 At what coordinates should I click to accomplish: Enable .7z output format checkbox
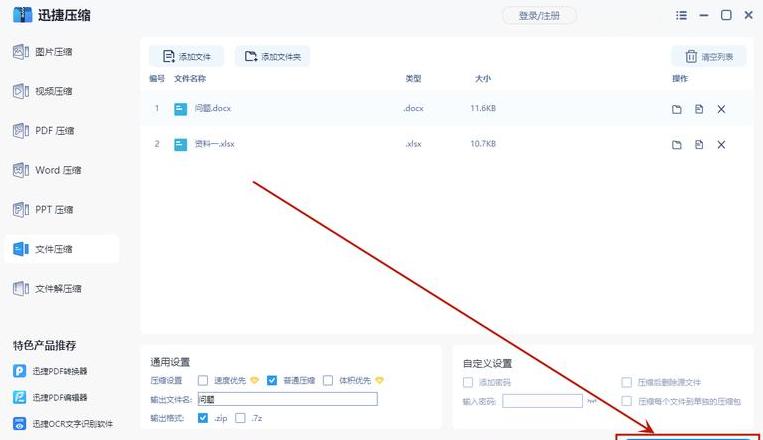(x=240, y=418)
